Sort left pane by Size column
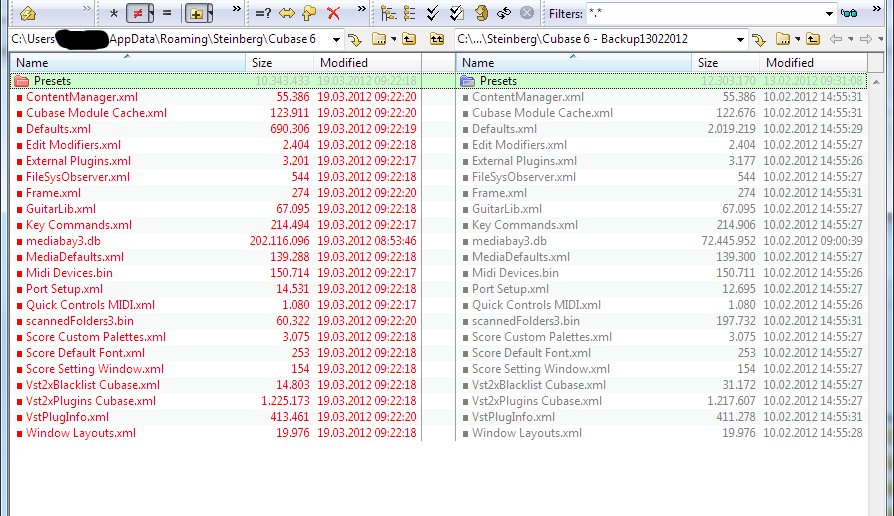The width and height of the screenshot is (894, 516). (x=279, y=63)
